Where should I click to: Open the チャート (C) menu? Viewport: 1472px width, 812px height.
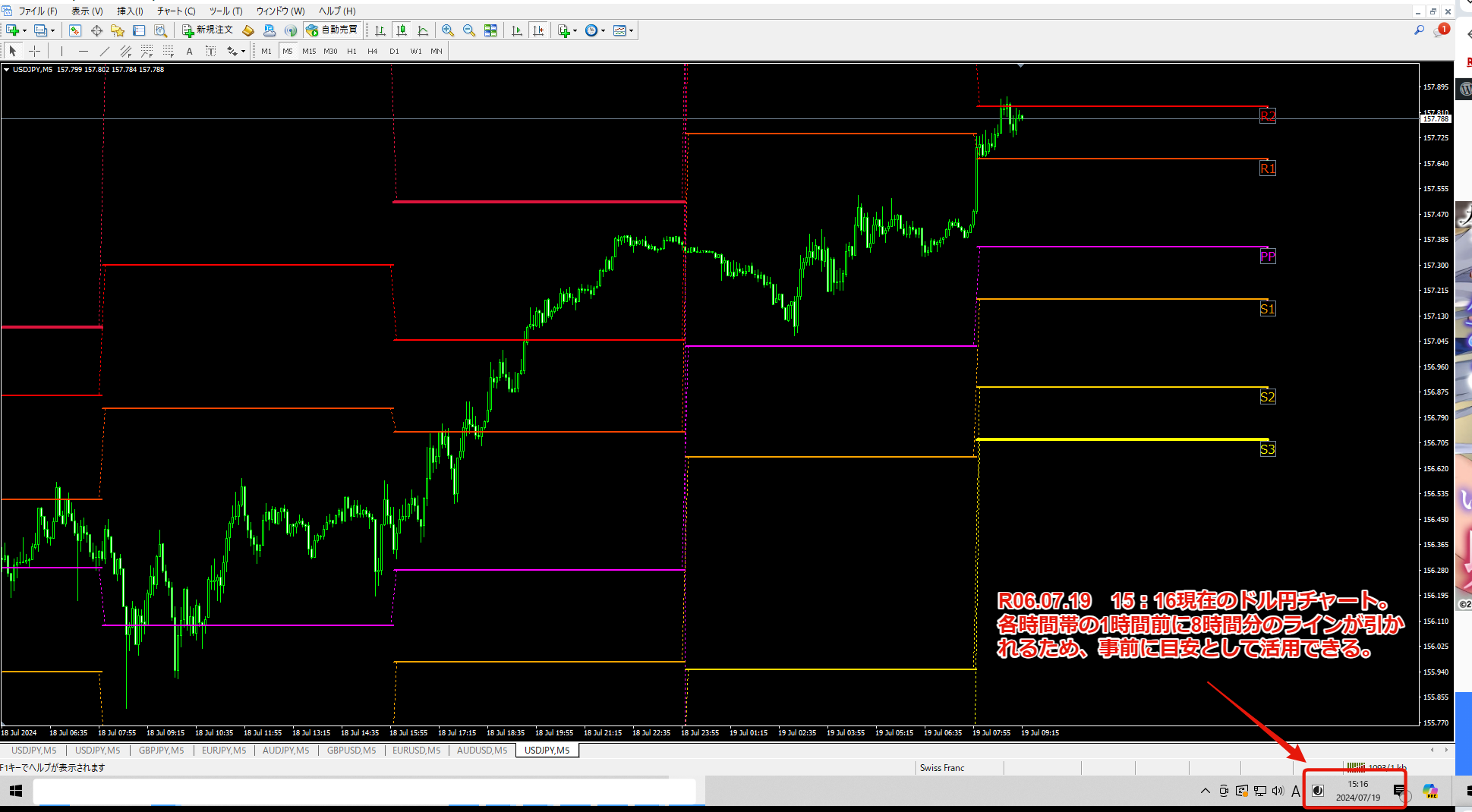[x=176, y=11]
